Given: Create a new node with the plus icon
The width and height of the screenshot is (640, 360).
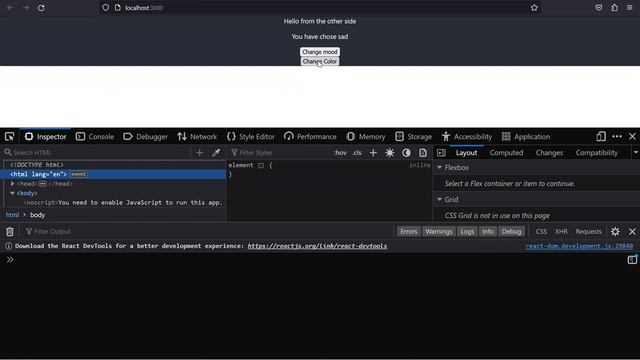Looking at the screenshot, I should (199, 153).
